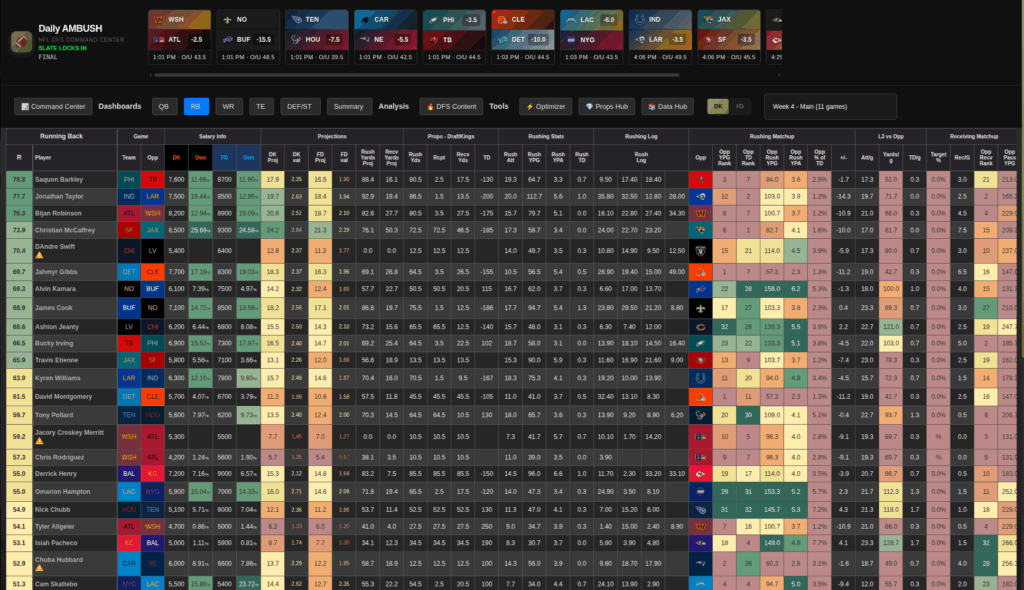Viewport: 1024px width, 590px height.
Task: Switch to the WR dashboard tab
Action: point(228,106)
